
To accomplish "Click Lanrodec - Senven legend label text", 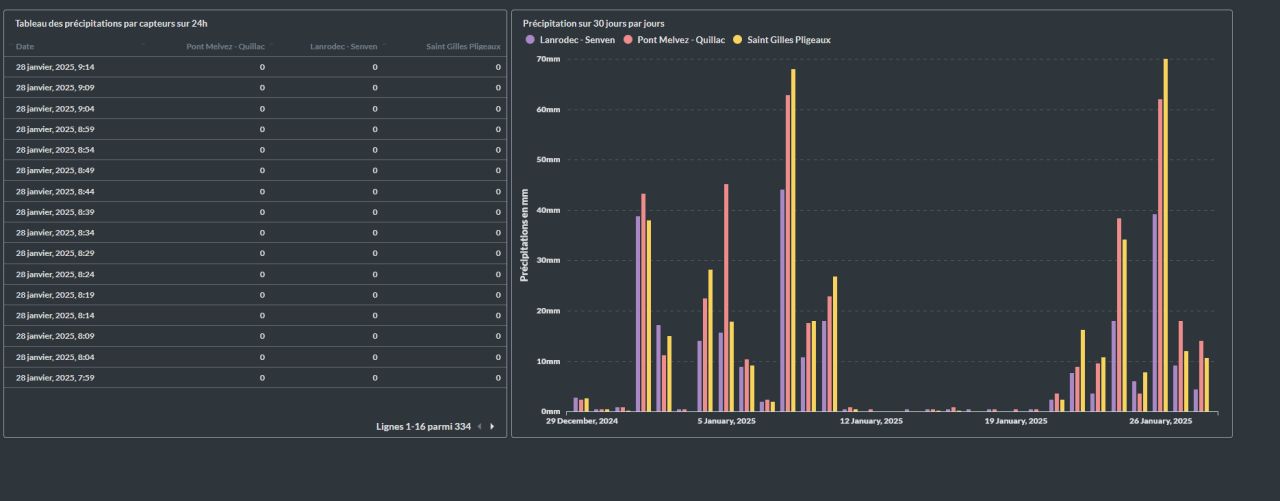I will (x=576, y=40).
